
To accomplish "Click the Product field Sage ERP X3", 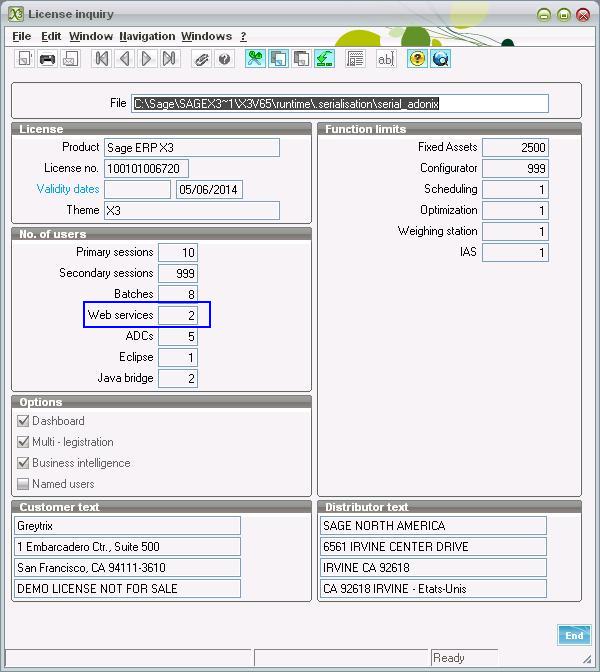I will [192, 147].
